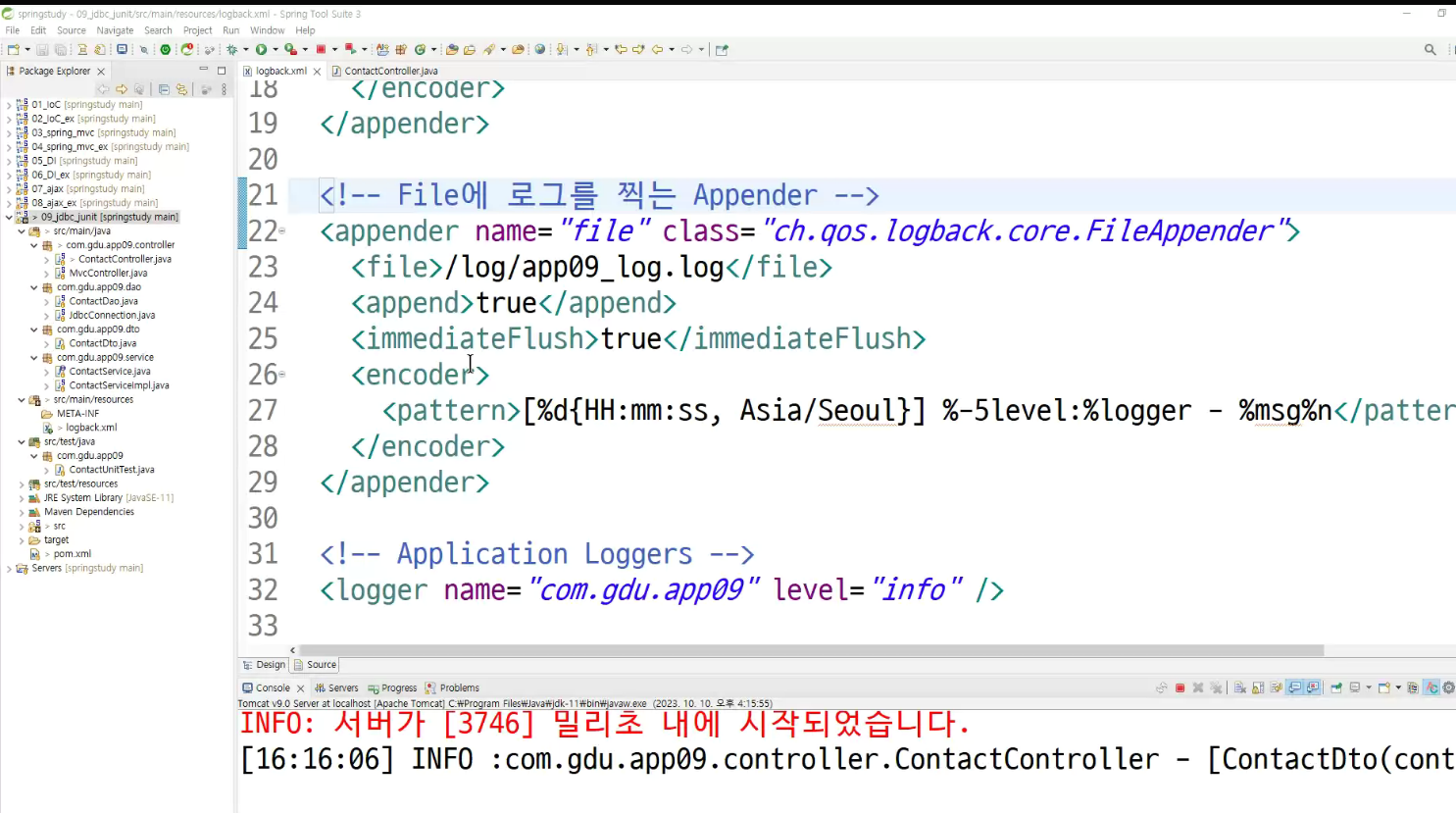Click the last main toolbar icon with green arrow
Image resolution: width=1456 pixels, height=813 pixels.
(722, 49)
